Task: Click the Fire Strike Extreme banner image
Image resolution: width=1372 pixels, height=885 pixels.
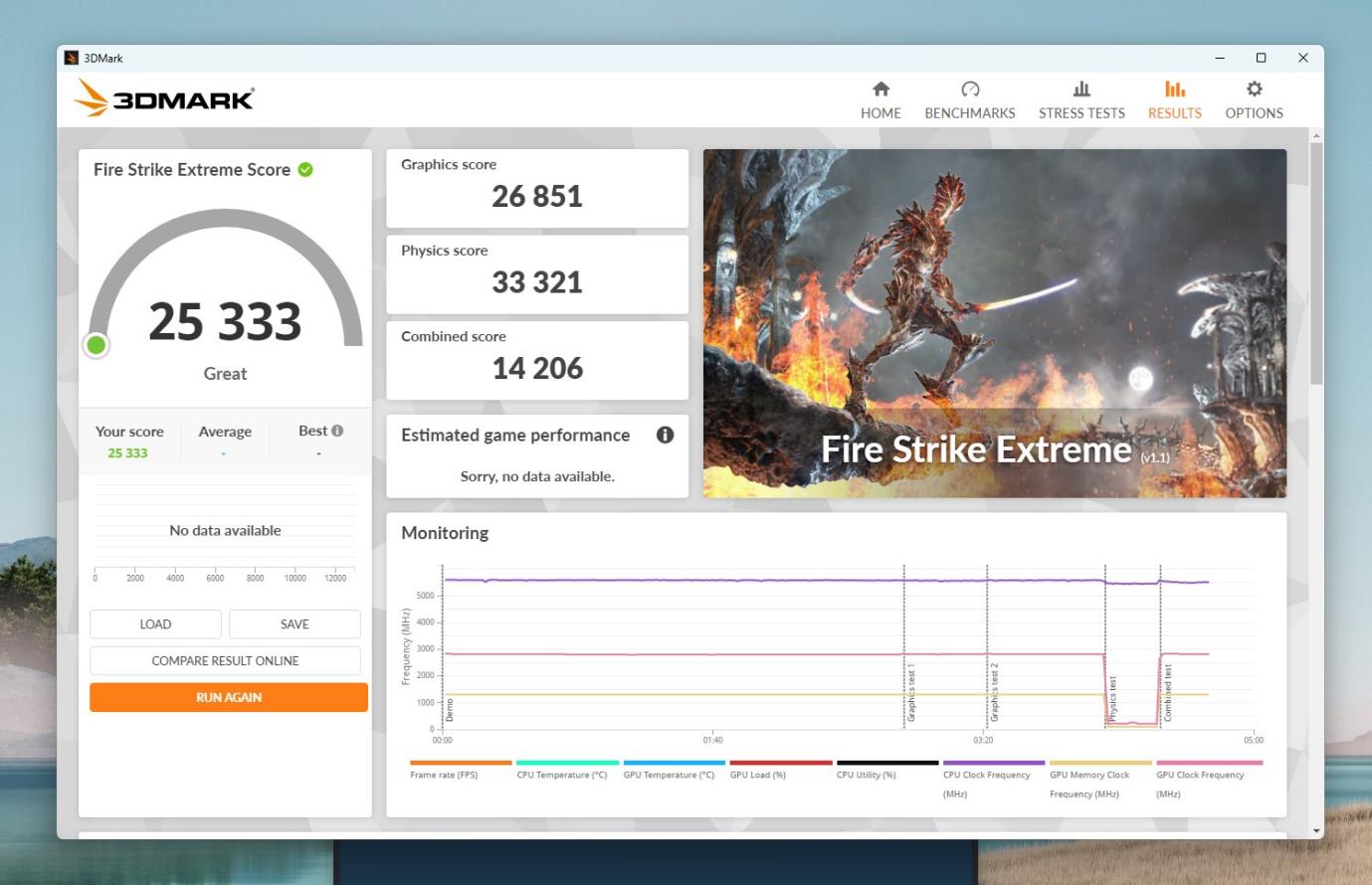Action: tap(995, 323)
